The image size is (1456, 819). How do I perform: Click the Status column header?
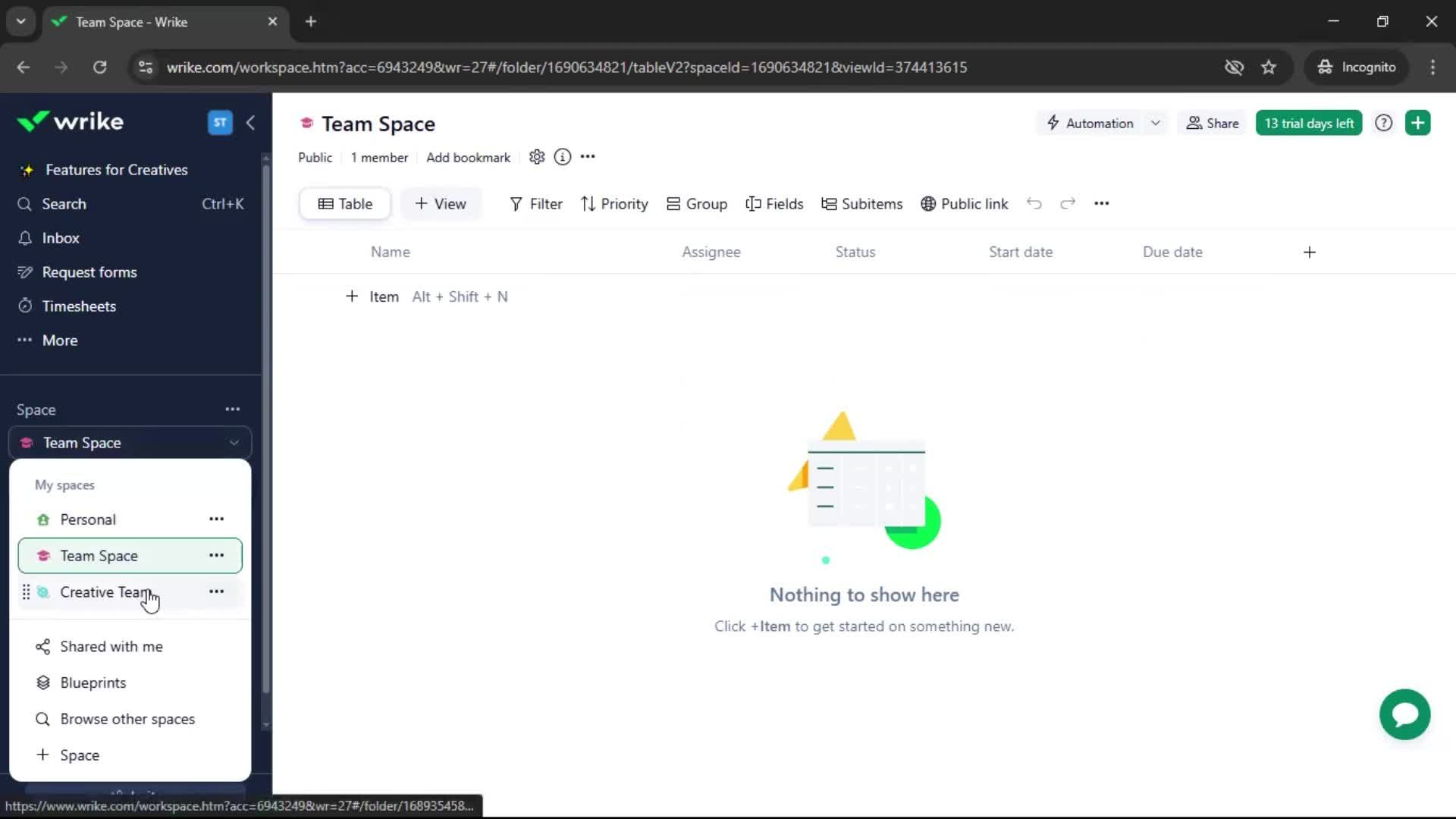(x=855, y=253)
